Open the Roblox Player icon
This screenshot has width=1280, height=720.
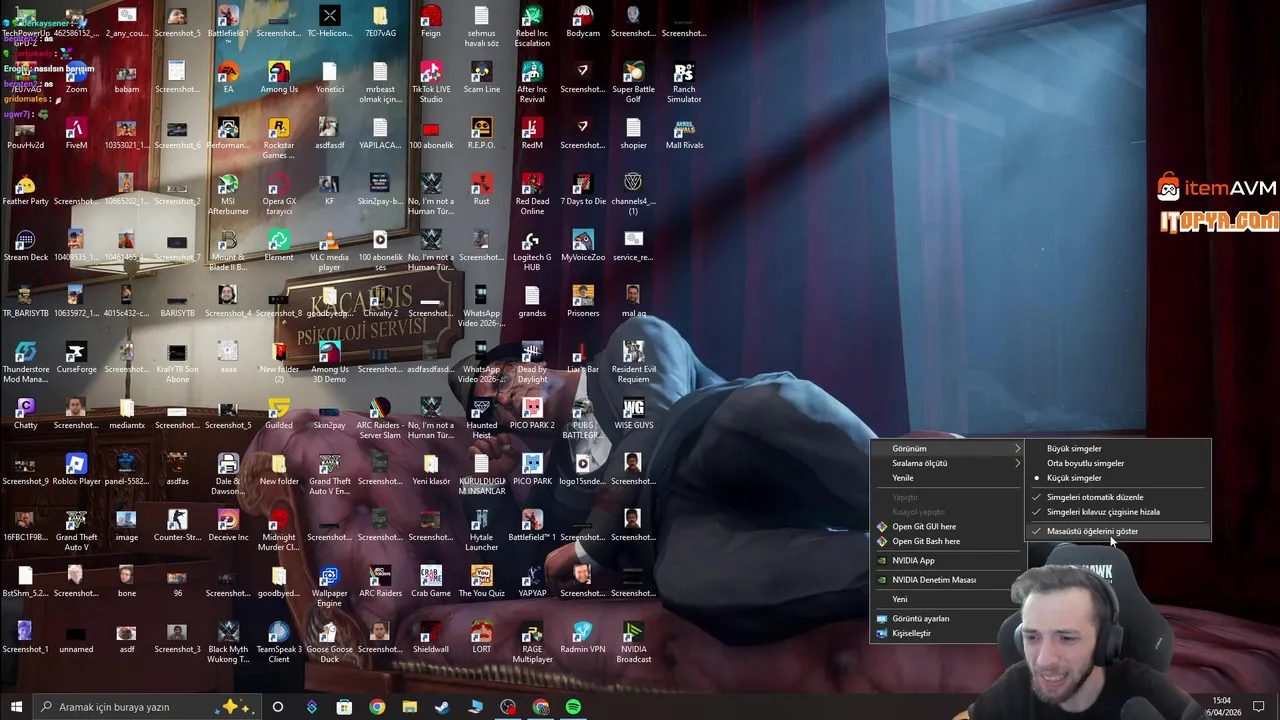pos(77,470)
